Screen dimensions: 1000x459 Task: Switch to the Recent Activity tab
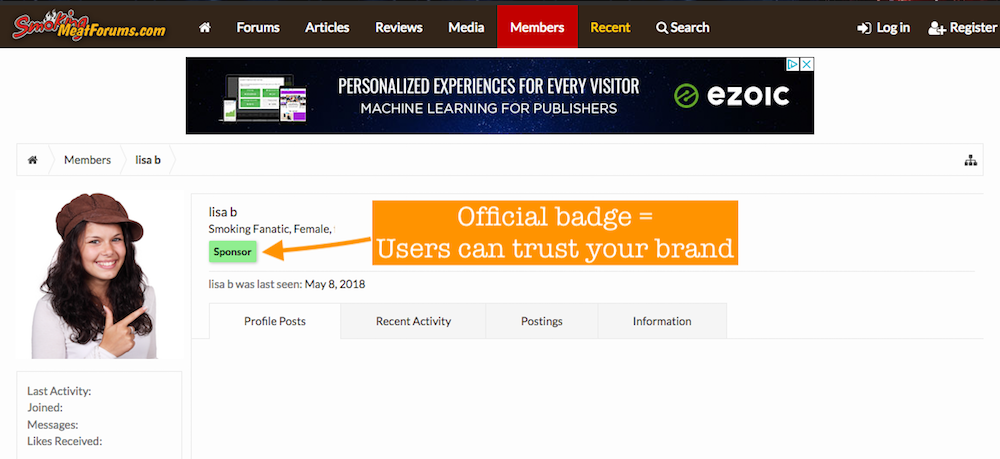tap(413, 321)
